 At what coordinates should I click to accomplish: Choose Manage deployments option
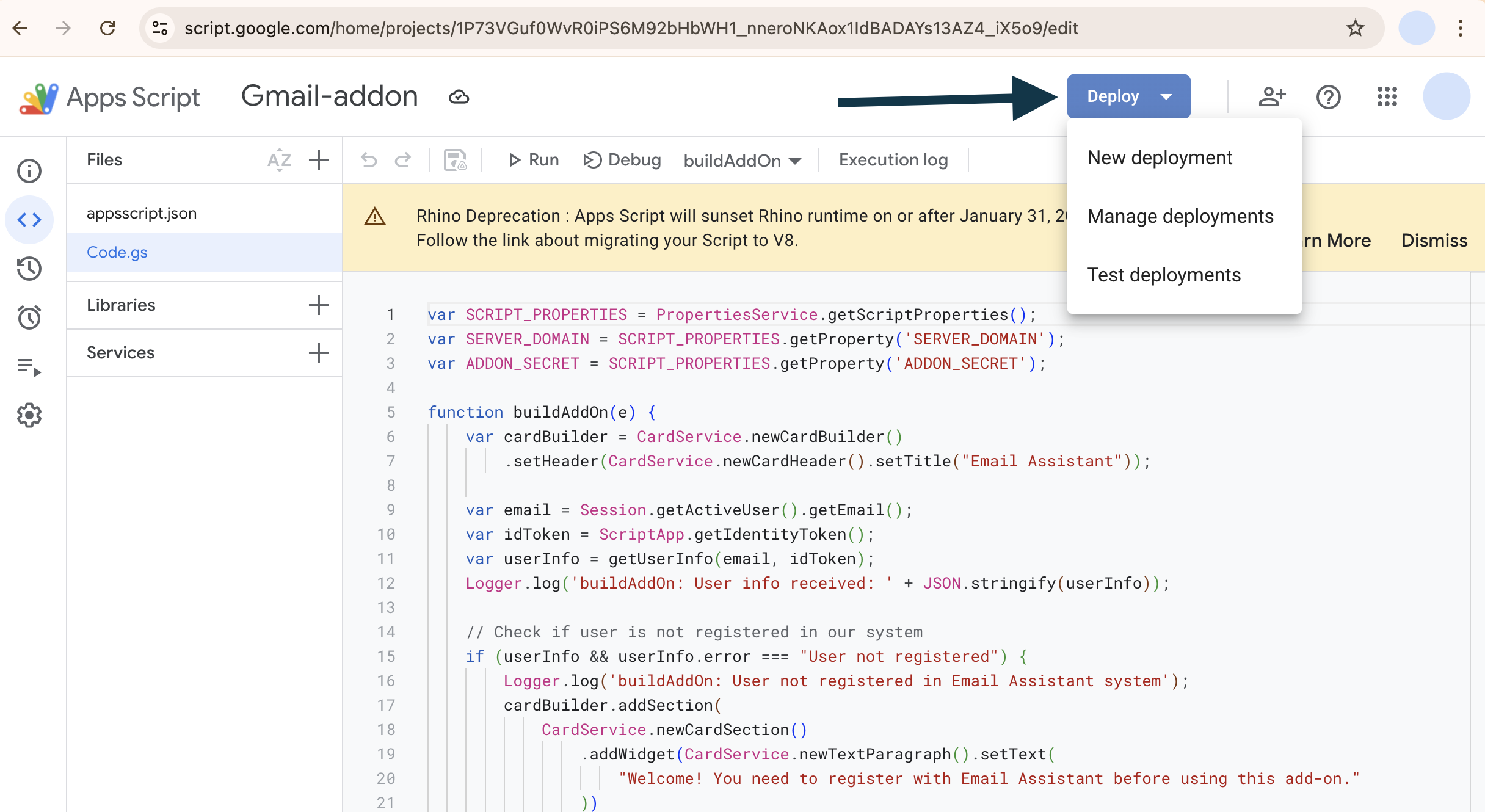click(1180, 216)
